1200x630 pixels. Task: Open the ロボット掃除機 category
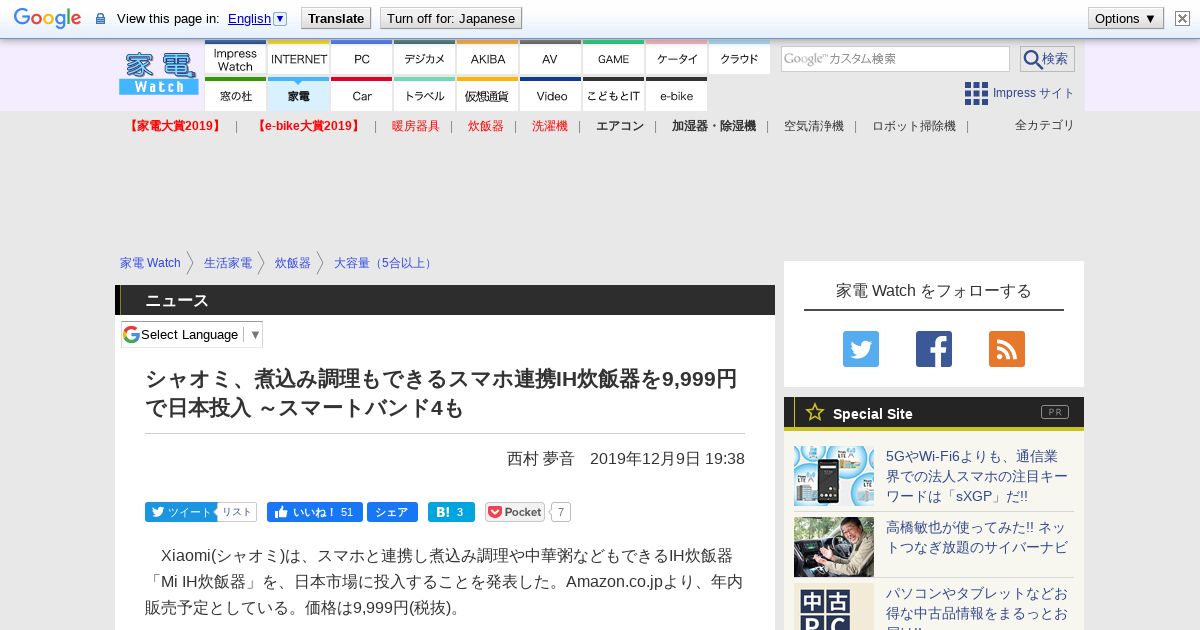pyautogui.click(x=914, y=126)
